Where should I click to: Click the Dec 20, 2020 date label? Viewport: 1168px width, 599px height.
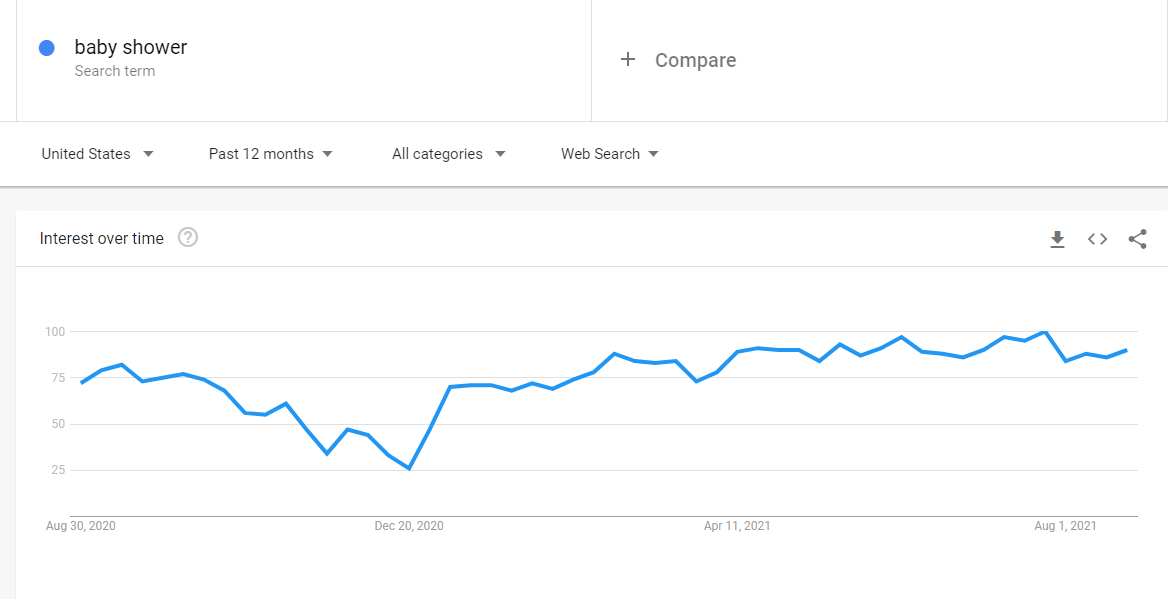(x=409, y=526)
